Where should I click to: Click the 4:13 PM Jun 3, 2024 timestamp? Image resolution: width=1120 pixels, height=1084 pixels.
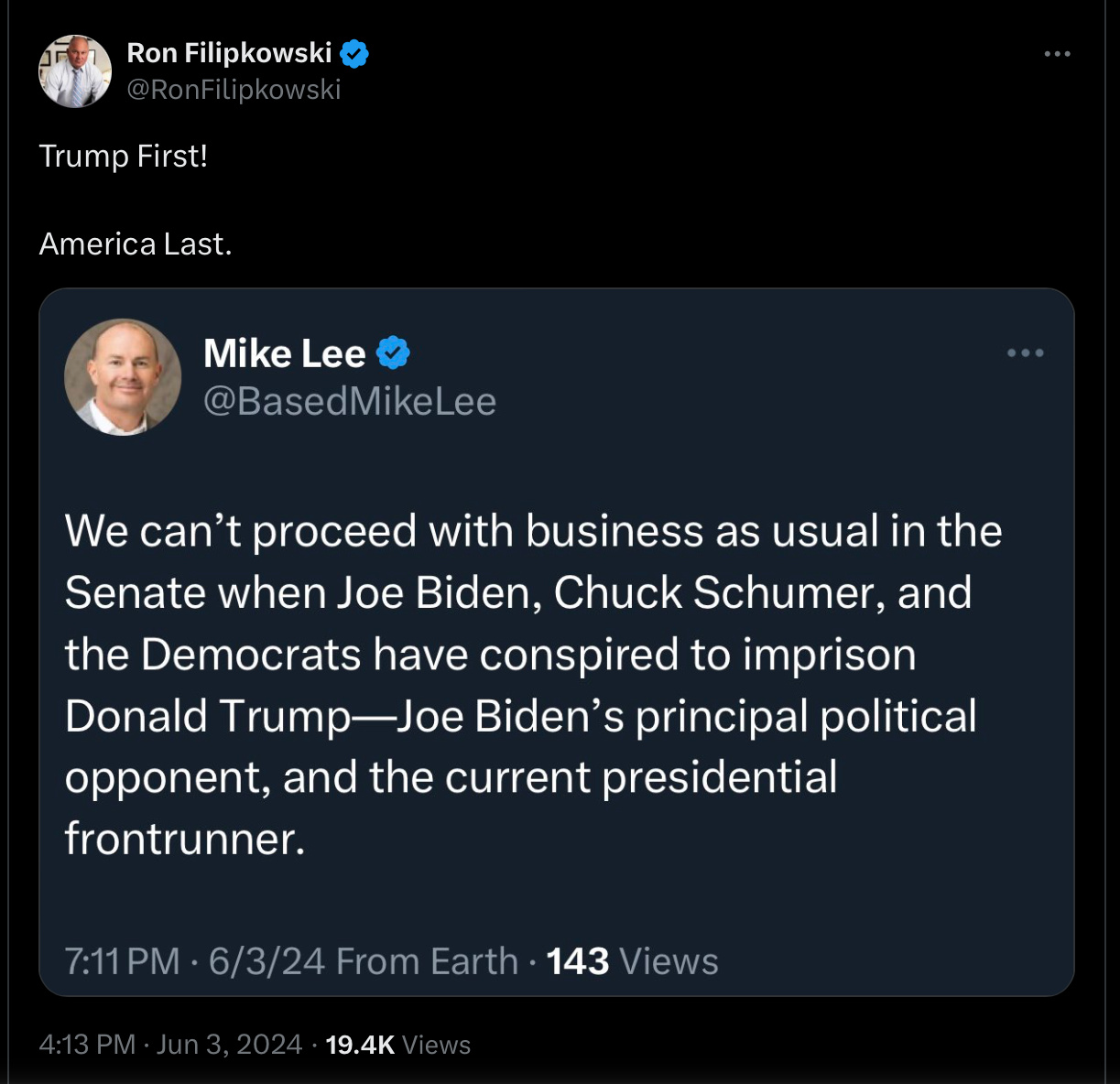[170, 1045]
